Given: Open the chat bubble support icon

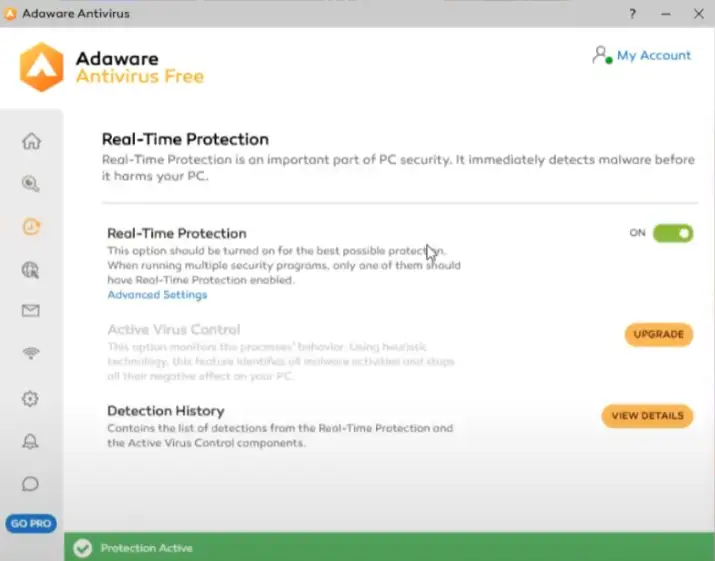Looking at the screenshot, I should pyautogui.click(x=31, y=484).
